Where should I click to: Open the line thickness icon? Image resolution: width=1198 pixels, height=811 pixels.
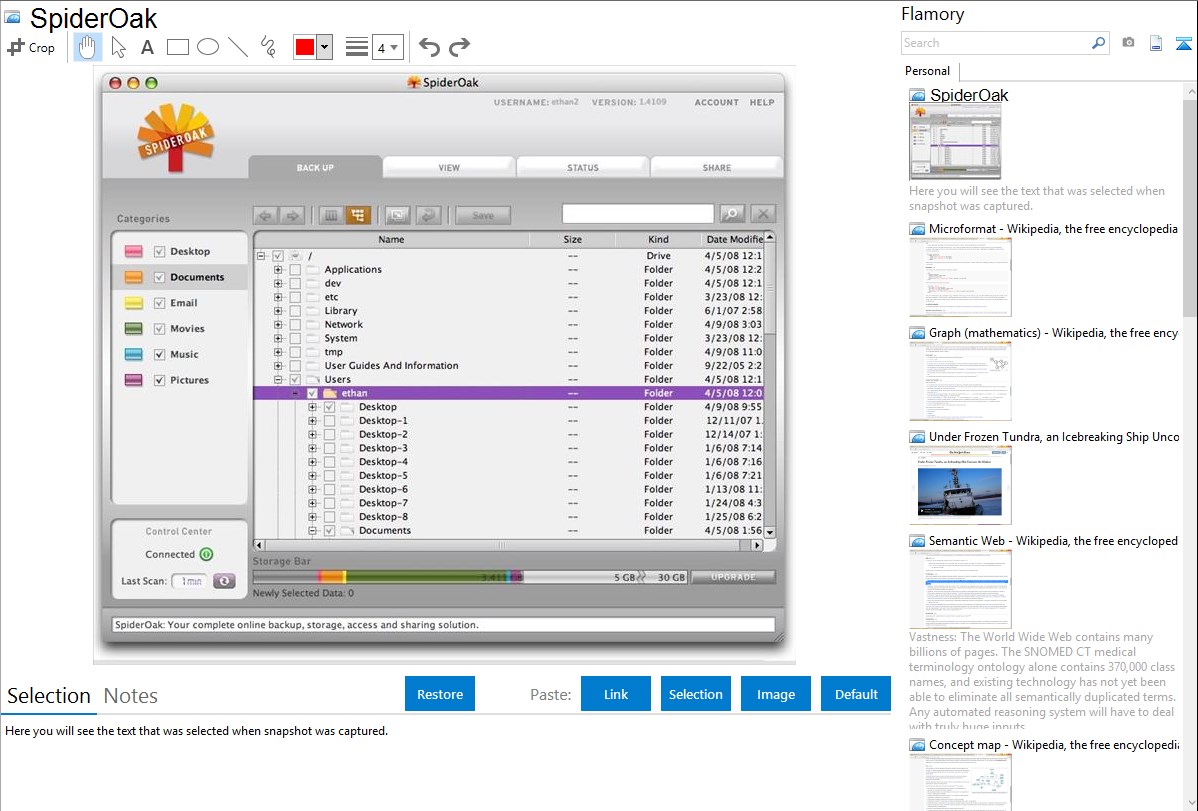[357, 47]
